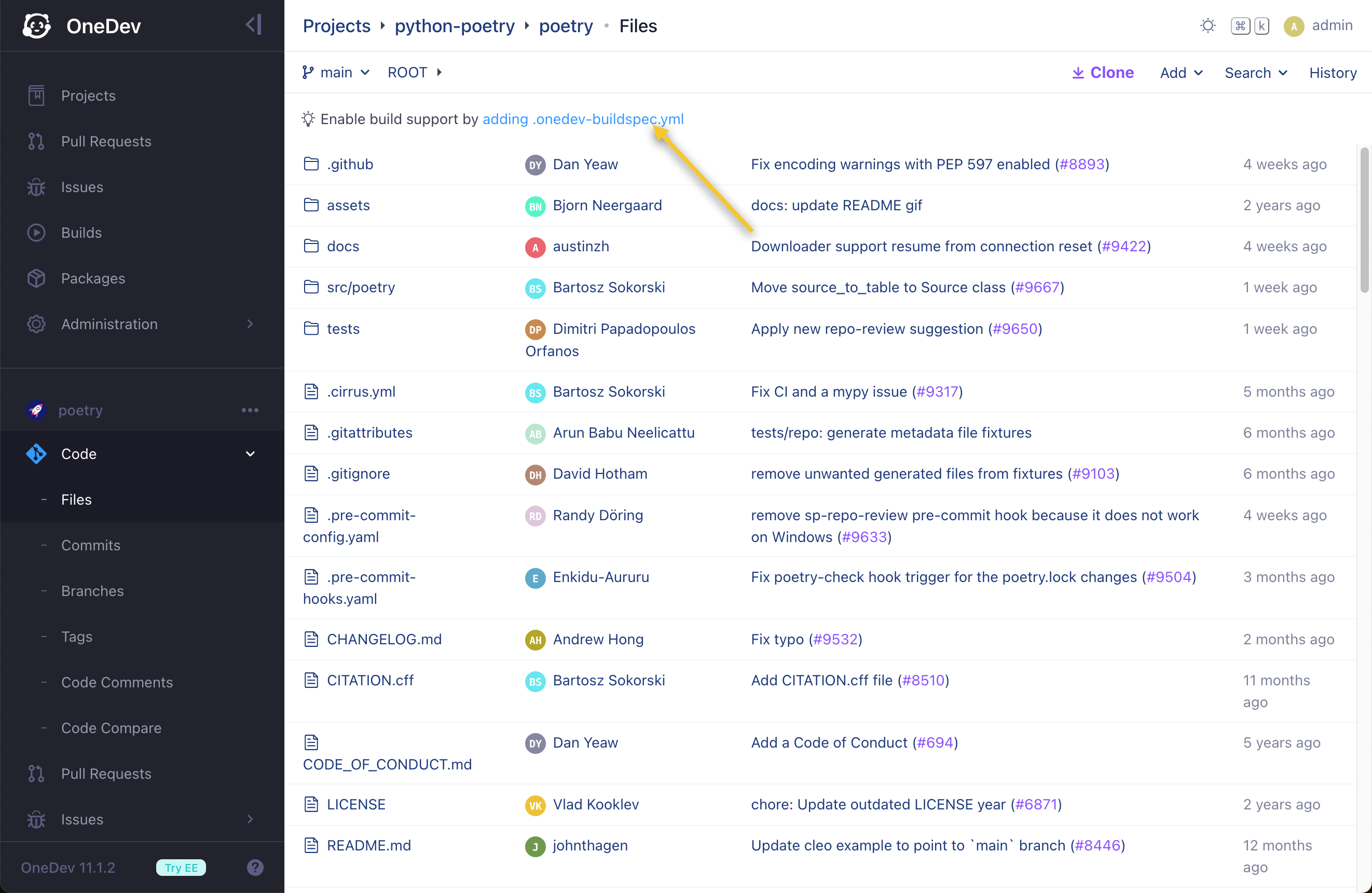Open Builds from the sidebar
The width and height of the screenshot is (1372, 893).
81,233
